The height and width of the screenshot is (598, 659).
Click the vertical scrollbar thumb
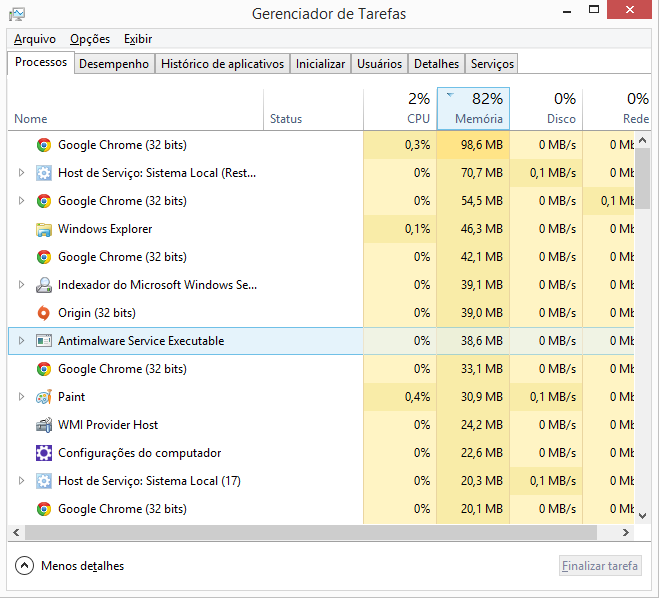(x=642, y=179)
